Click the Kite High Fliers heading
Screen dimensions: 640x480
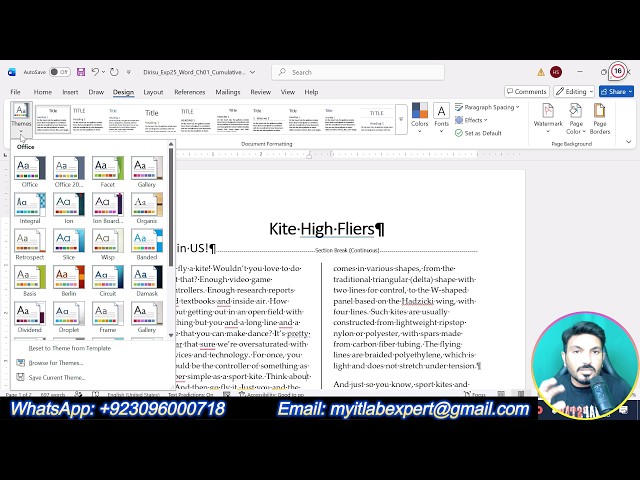tap(327, 229)
